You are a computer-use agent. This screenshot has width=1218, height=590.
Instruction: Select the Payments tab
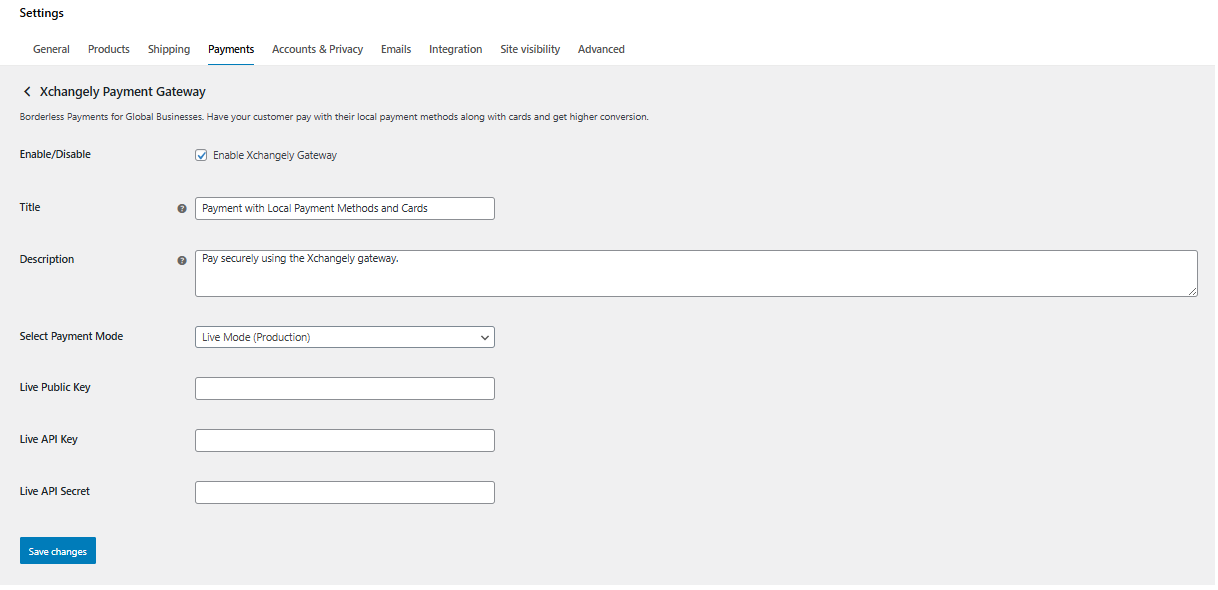click(231, 49)
